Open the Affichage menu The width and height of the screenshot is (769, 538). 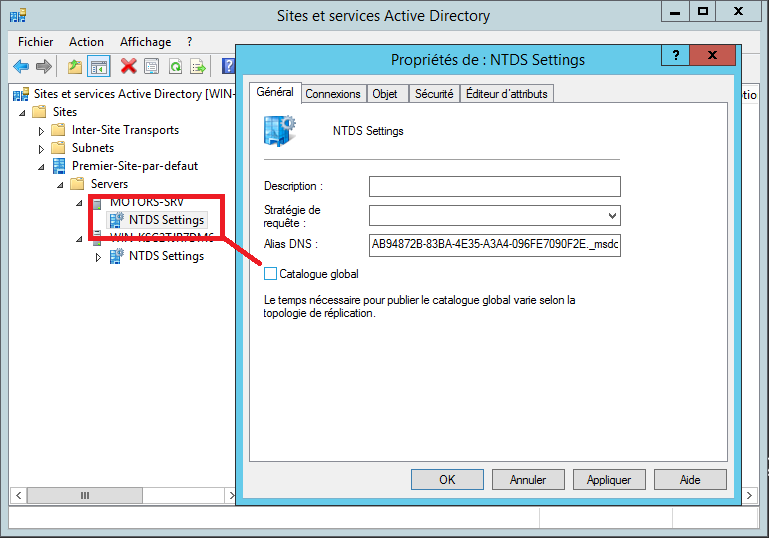coord(146,42)
